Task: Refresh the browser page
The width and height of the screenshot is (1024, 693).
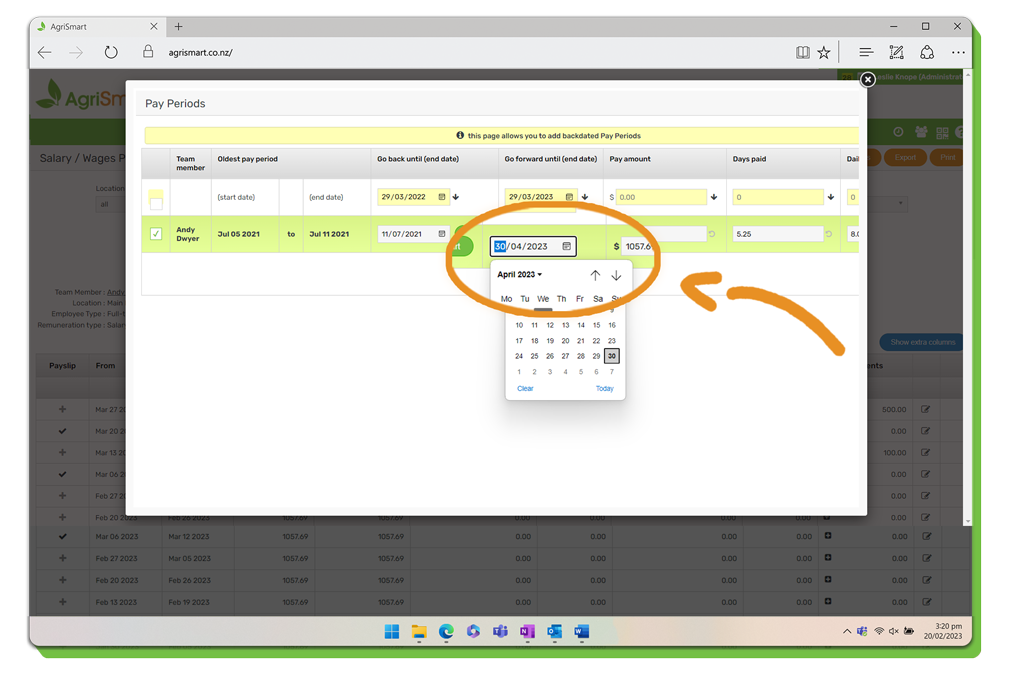Action: tap(111, 52)
